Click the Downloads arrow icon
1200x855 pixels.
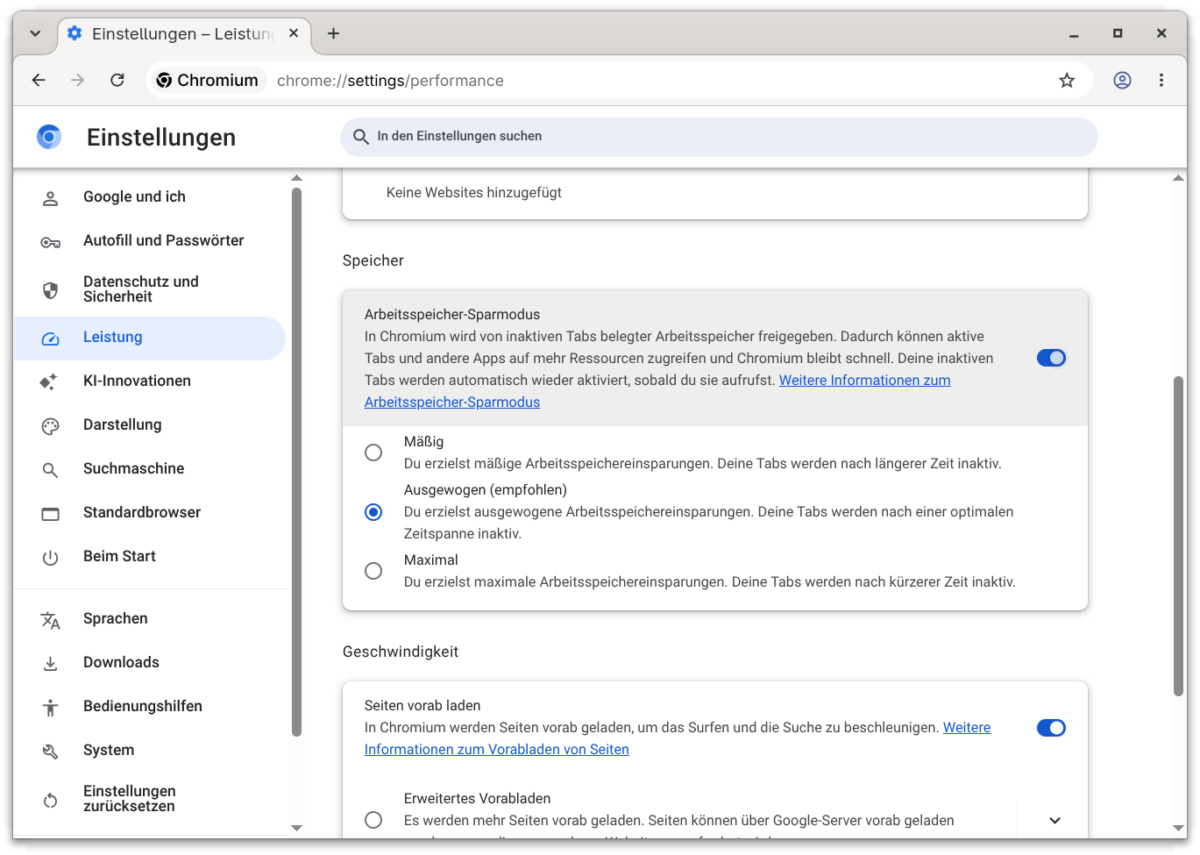click(x=50, y=664)
